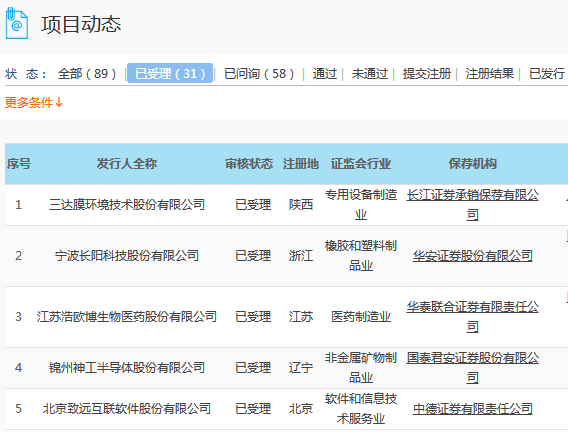Select the 已受理 (31) status filter
Screen dimensions: 568x432
pos(170,74)
